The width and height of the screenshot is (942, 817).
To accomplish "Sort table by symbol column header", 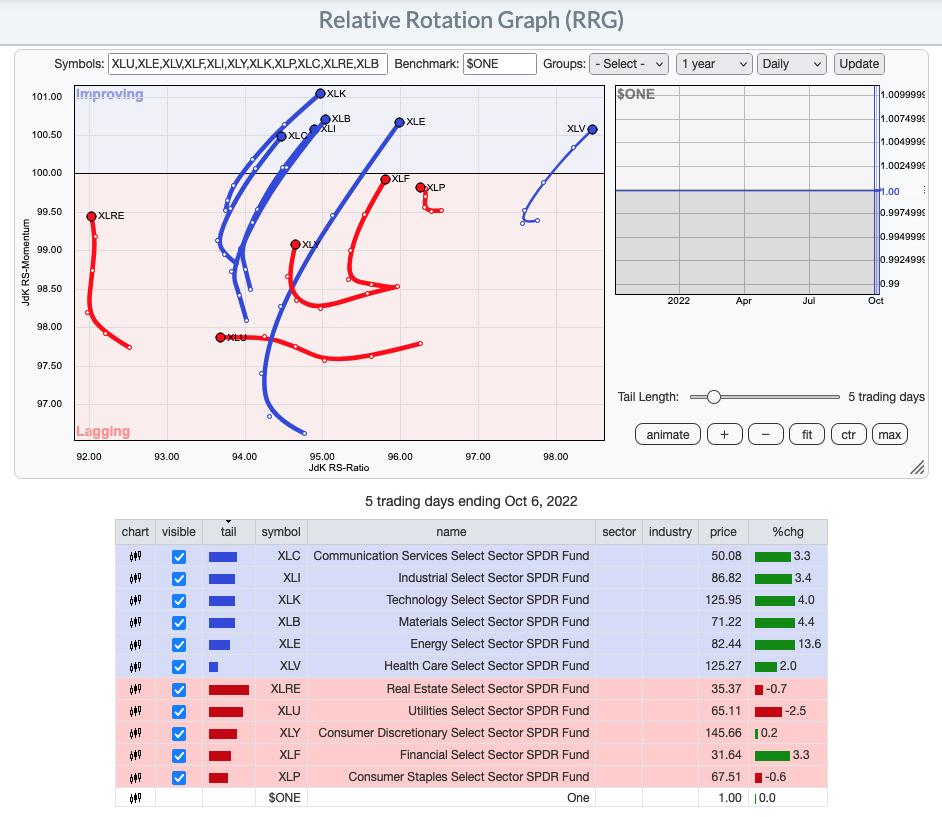I will (281, 532).
